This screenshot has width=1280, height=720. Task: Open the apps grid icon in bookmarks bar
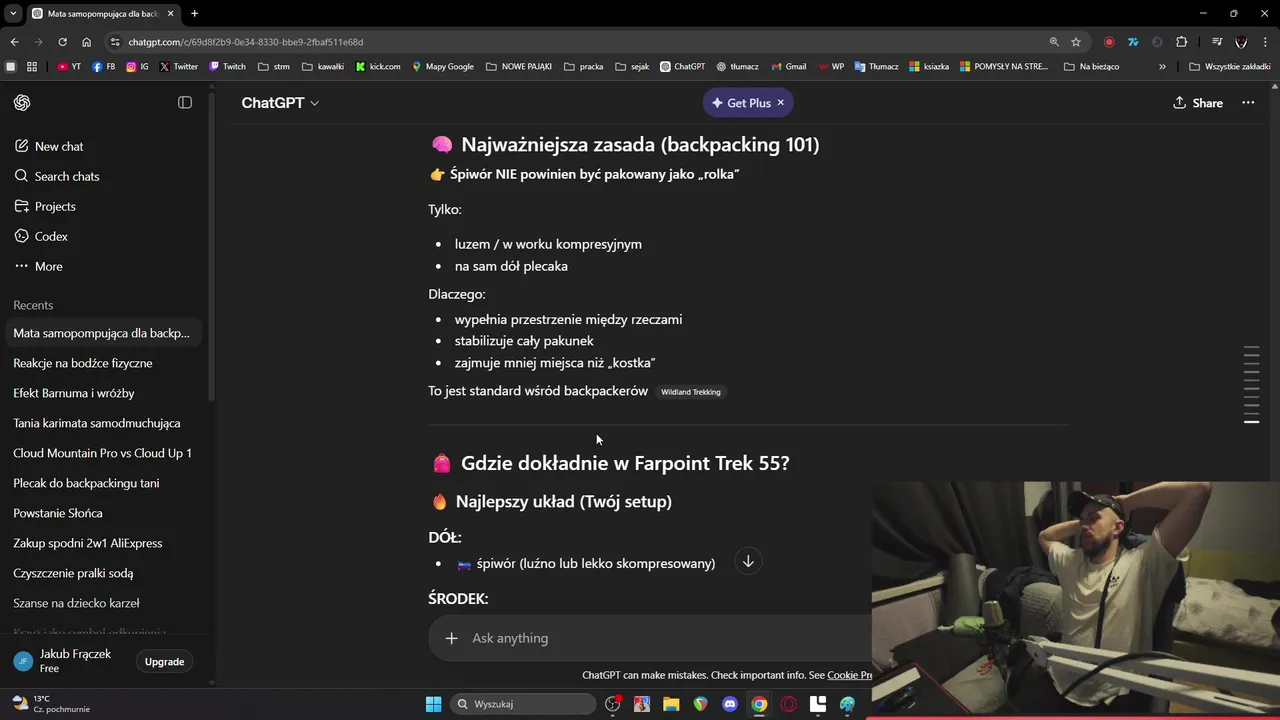click(32, 67)
